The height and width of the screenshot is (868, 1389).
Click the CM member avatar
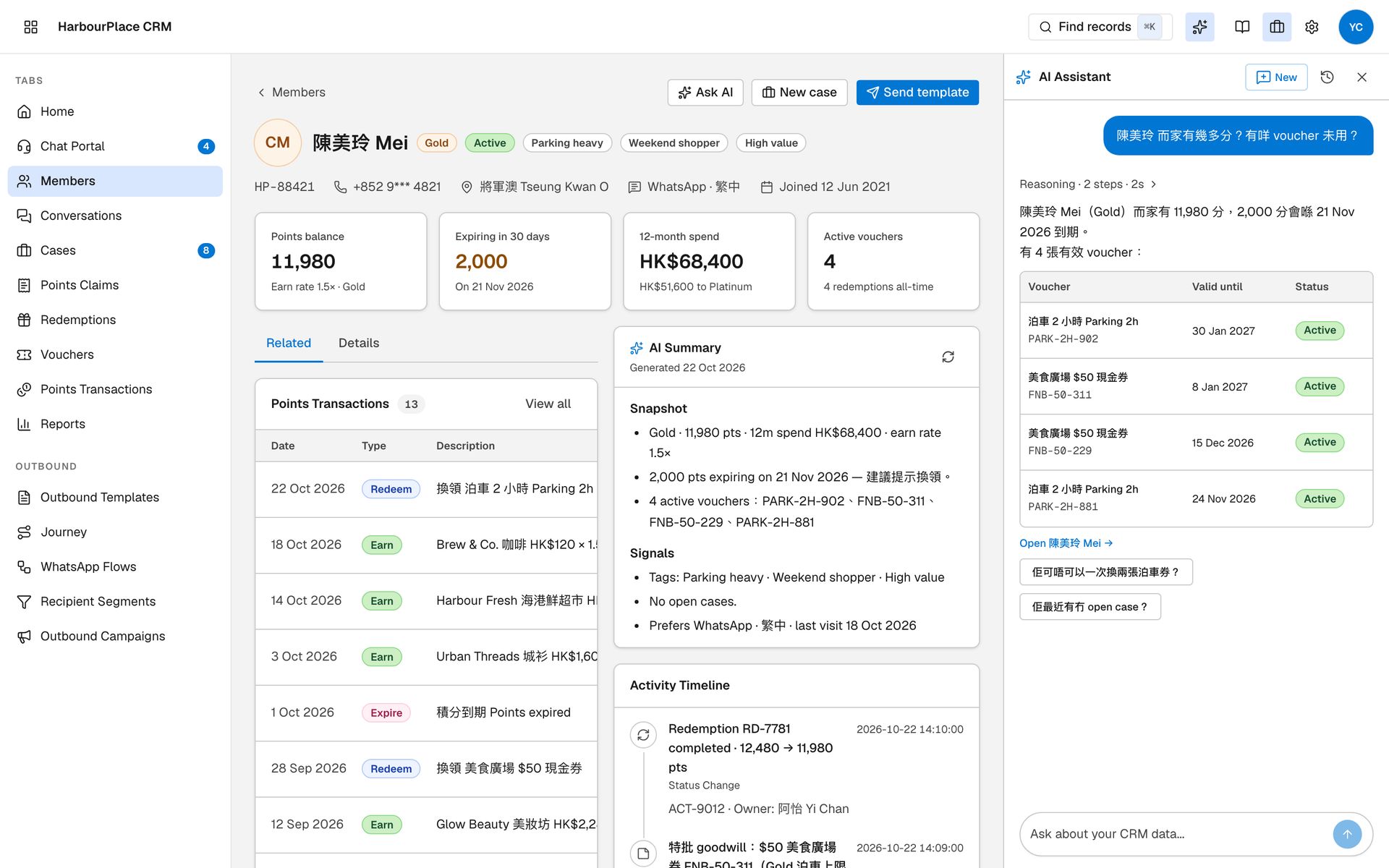coord(278,142)
